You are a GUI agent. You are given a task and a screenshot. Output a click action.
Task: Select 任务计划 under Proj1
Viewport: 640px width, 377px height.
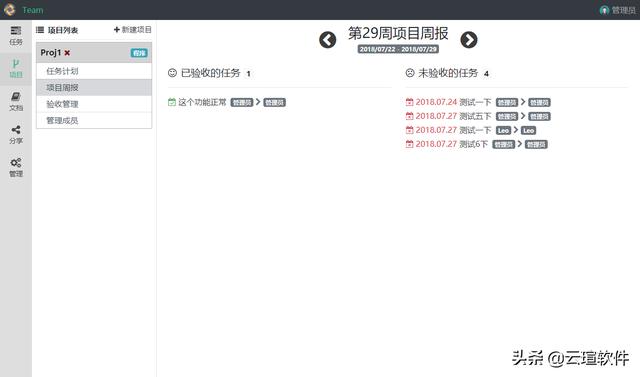94,71
